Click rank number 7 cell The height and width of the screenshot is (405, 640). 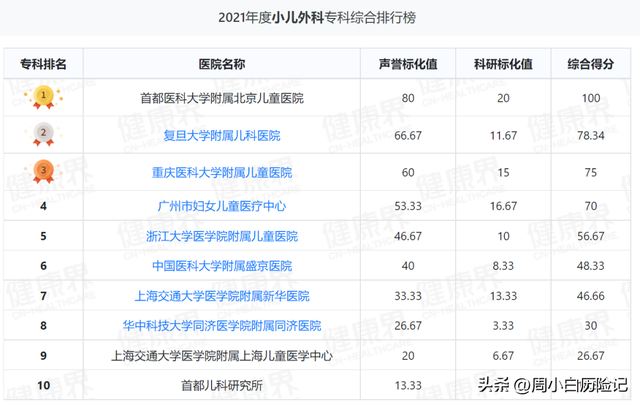[43, 296]
